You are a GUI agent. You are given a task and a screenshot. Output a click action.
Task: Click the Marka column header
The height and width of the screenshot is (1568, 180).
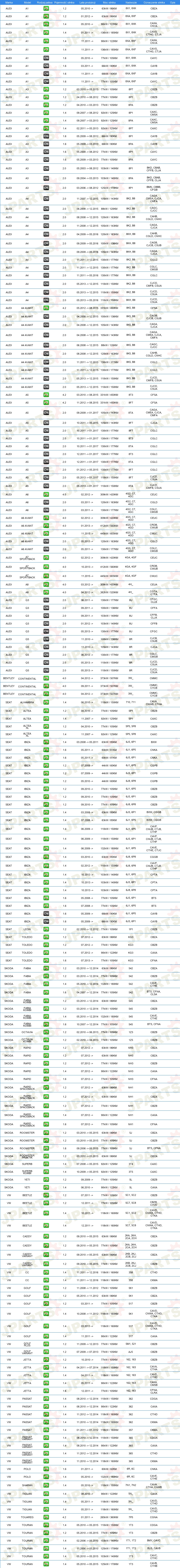click(x=9, y=3)
